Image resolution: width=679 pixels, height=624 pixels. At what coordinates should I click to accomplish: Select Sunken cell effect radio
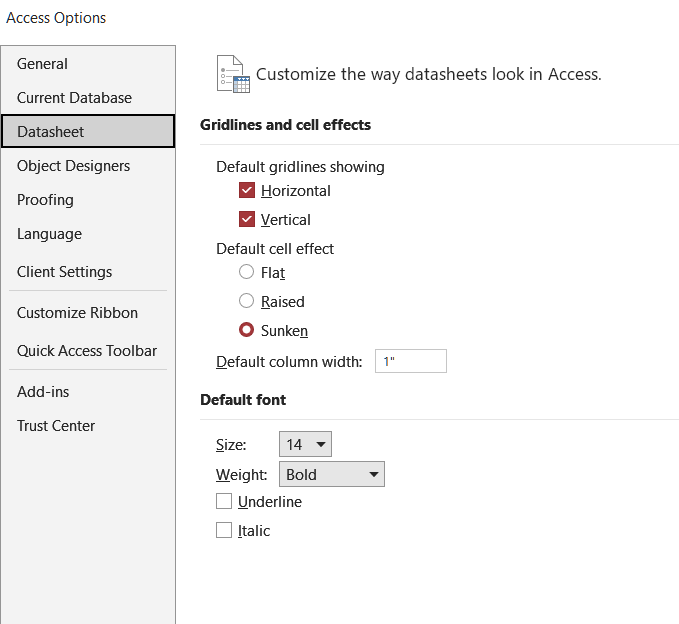(246, 330)
